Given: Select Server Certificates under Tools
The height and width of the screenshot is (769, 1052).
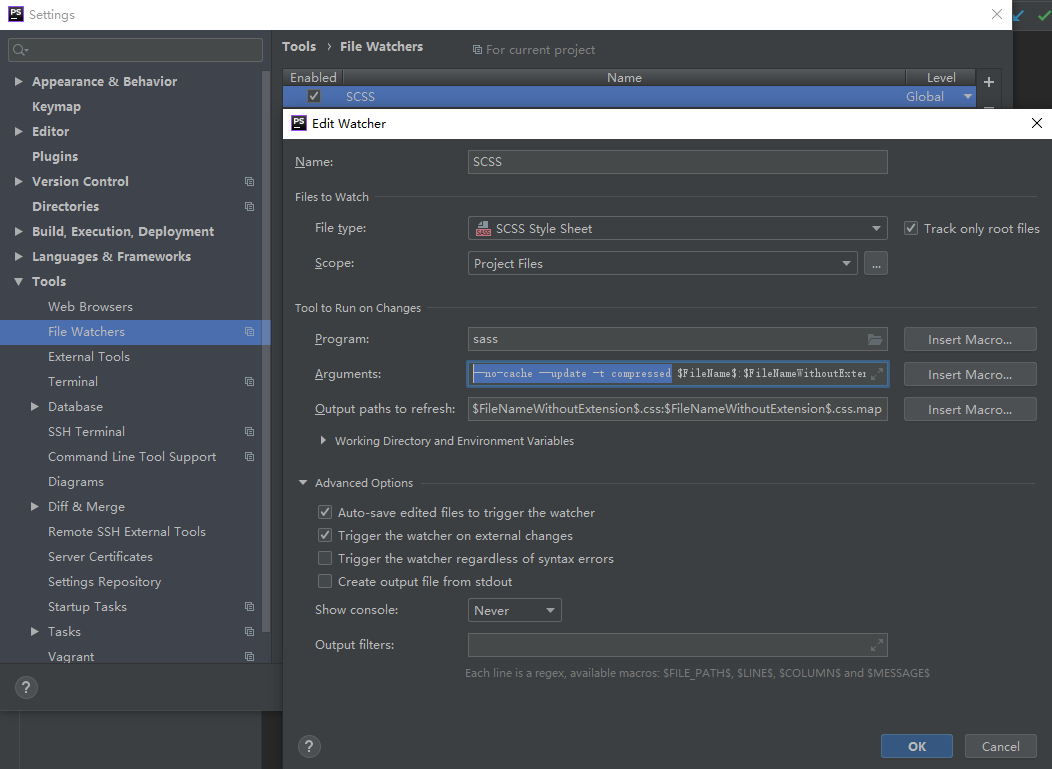Looking at the screenshot, I should 100,557.
